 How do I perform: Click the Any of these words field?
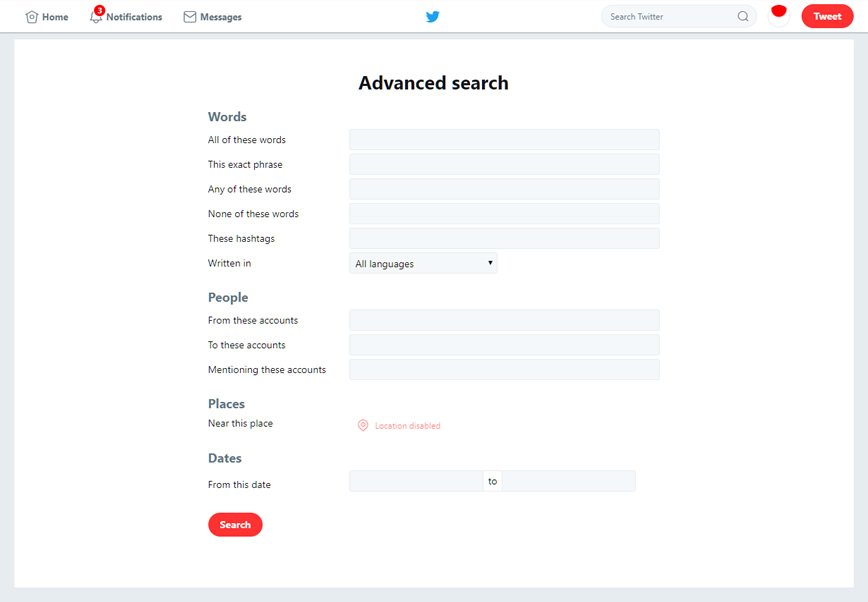[x=504, y=189]
